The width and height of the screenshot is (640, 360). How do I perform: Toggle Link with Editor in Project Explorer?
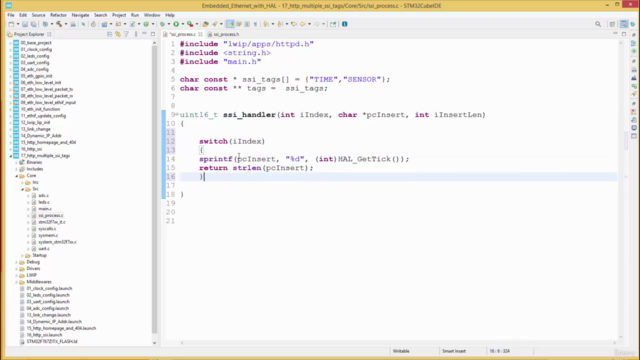(x=118, y=34)
